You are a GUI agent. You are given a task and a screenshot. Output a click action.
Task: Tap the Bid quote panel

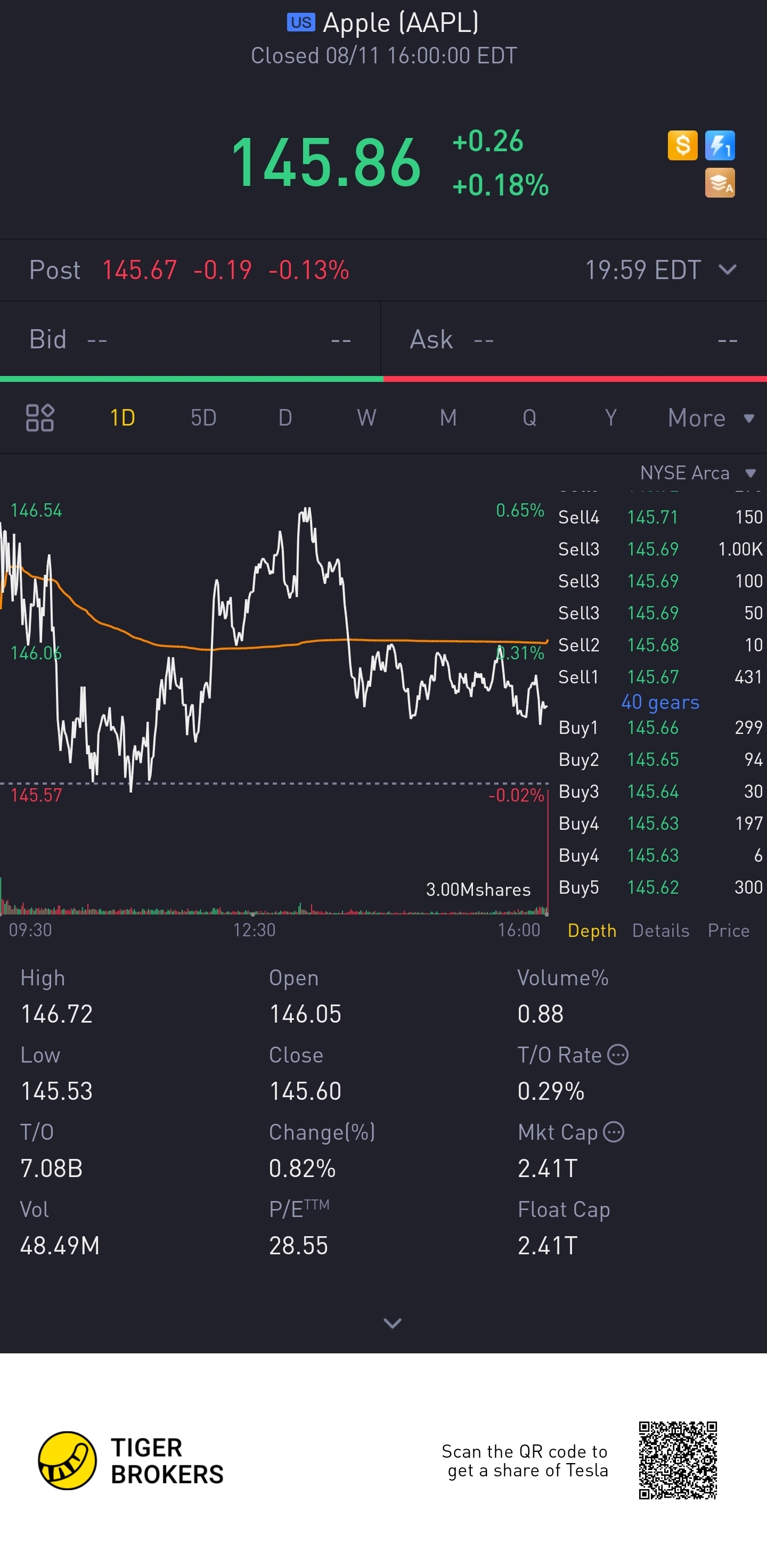click(x=190, y=339)
